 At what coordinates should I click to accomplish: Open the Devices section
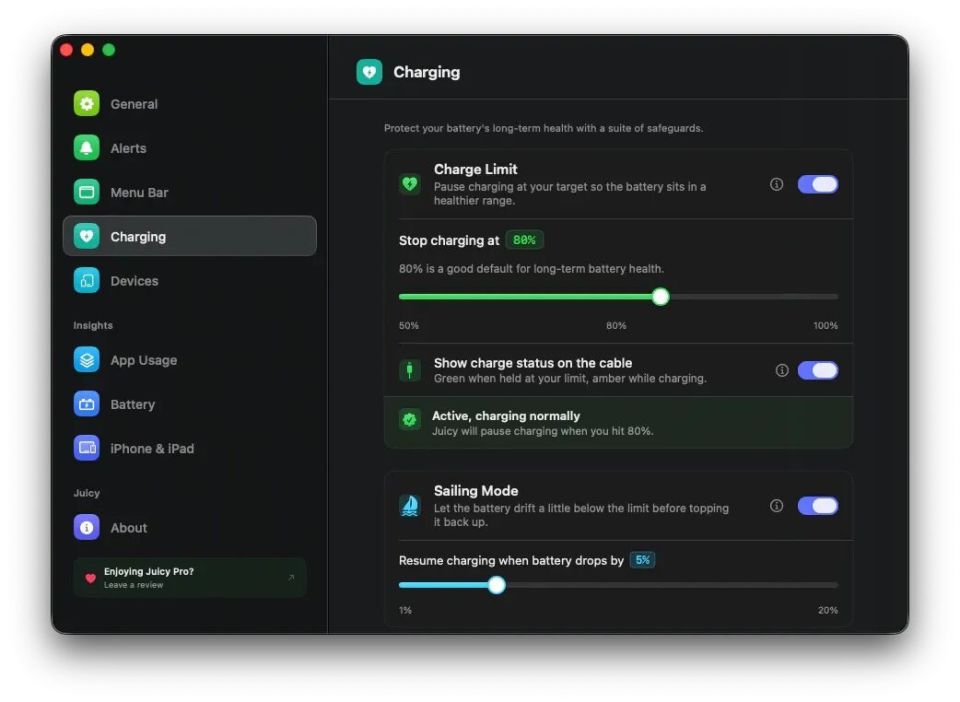[190, 280]
